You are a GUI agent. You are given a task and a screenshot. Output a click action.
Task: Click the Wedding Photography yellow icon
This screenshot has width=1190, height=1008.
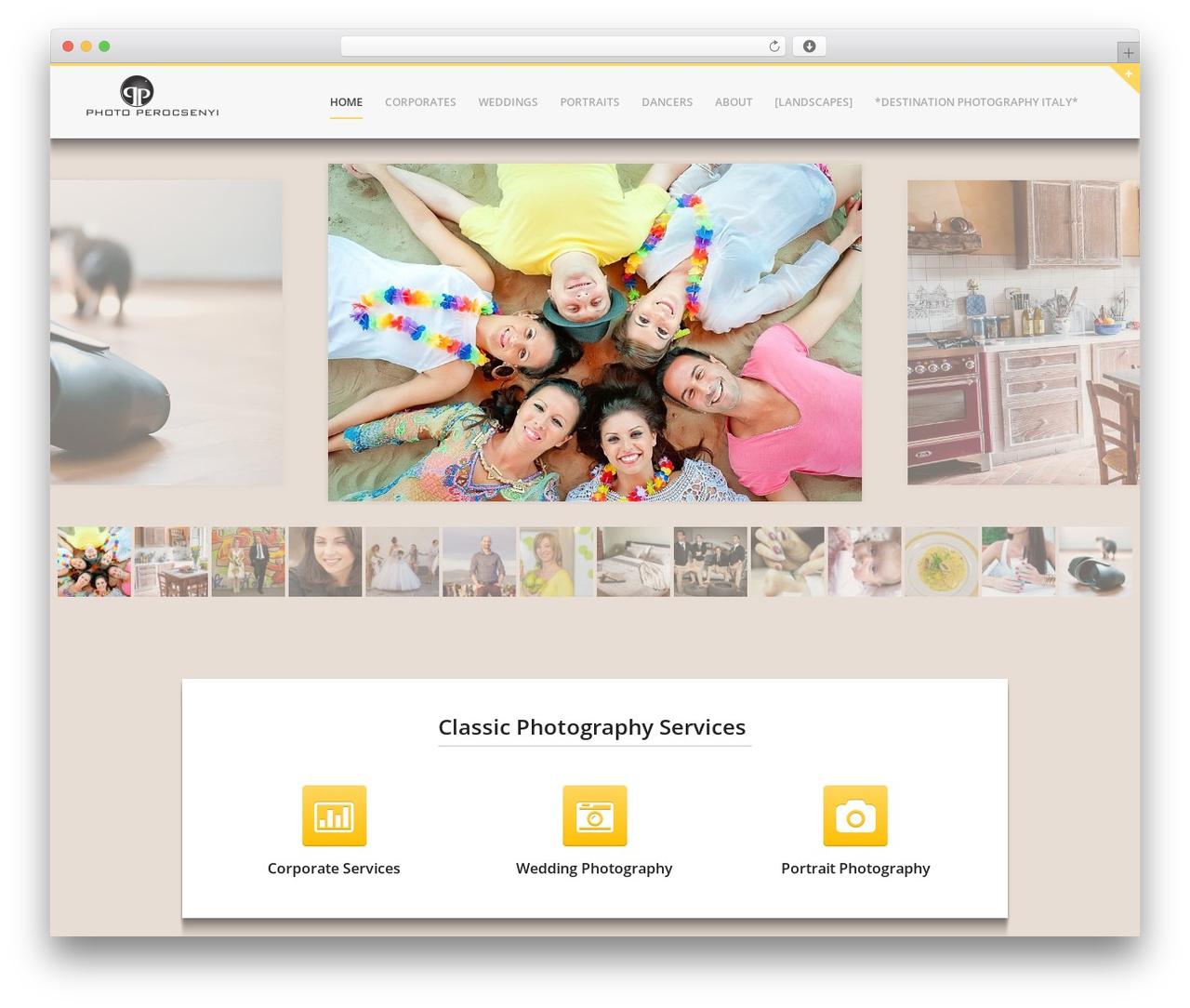594,816
